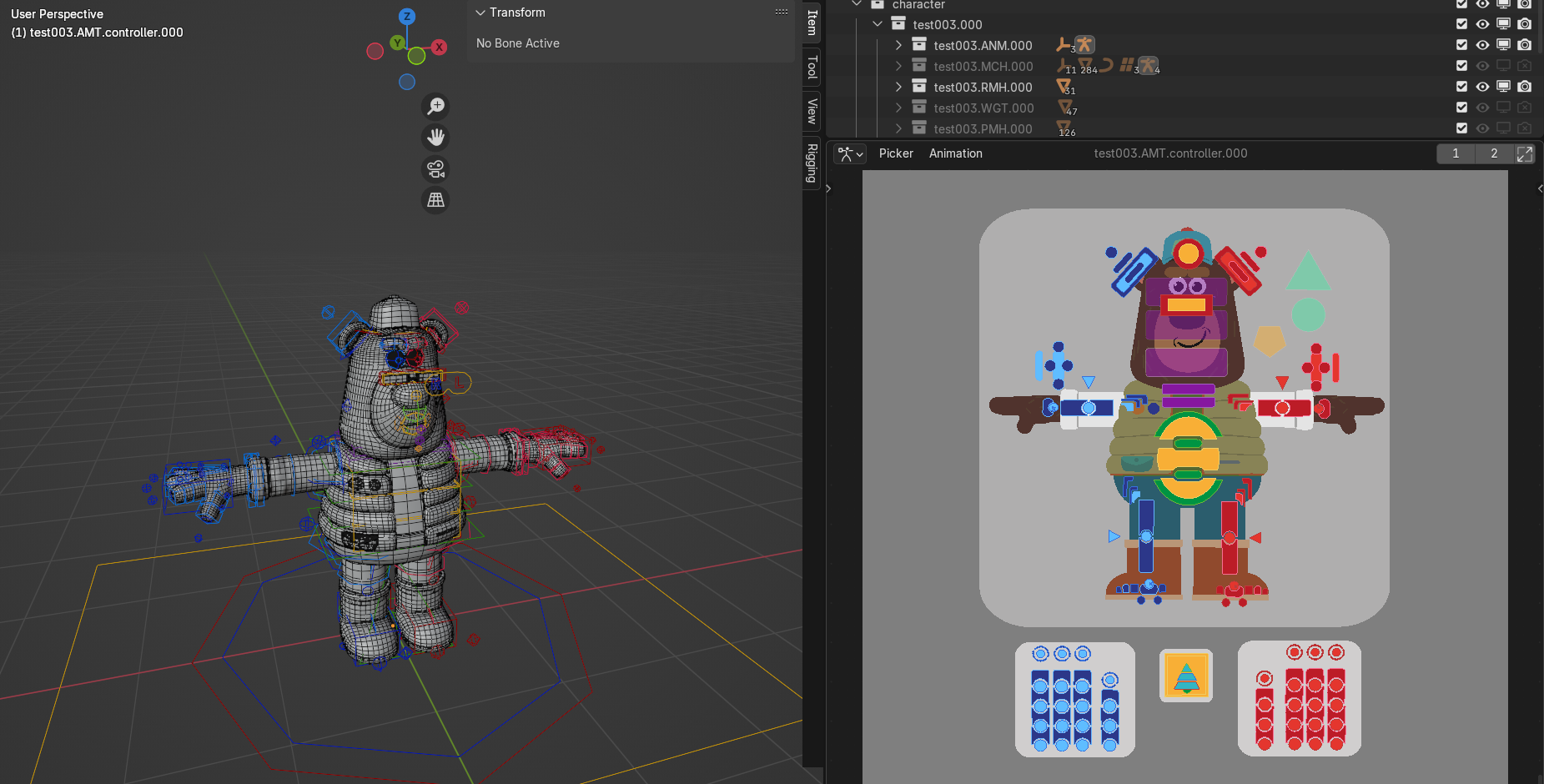Image resolution: width=1544 pixels, height=784 pixels.
Task: Click the picker page 2 button
Action: click(x=1493, y=153)
